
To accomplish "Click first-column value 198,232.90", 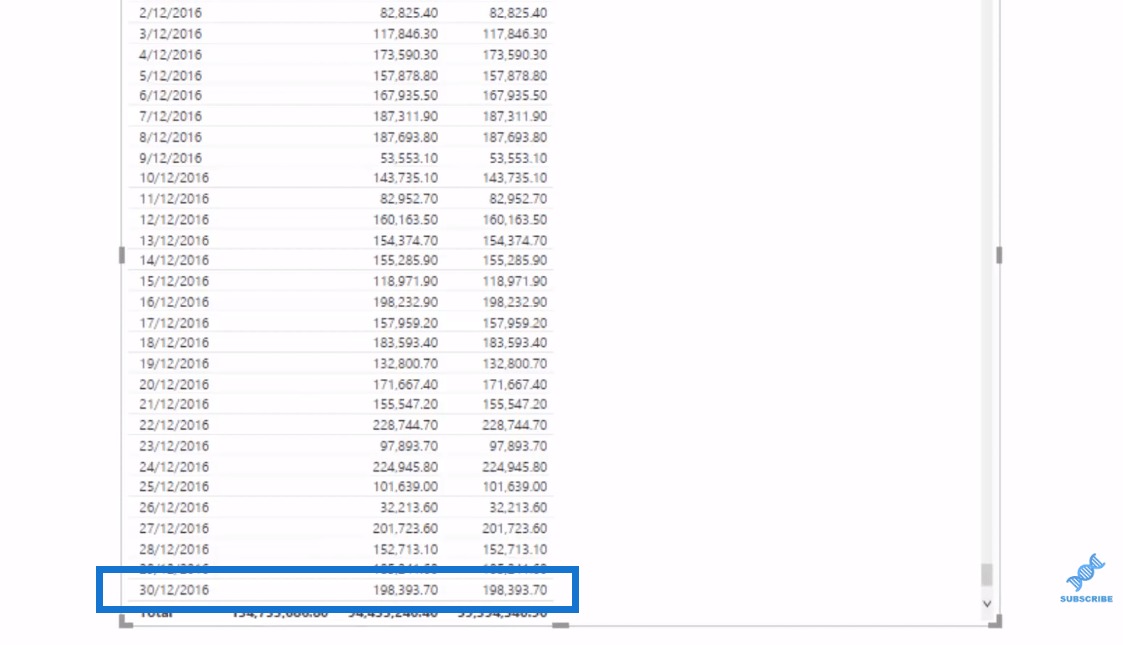I will tap(405, 301).
